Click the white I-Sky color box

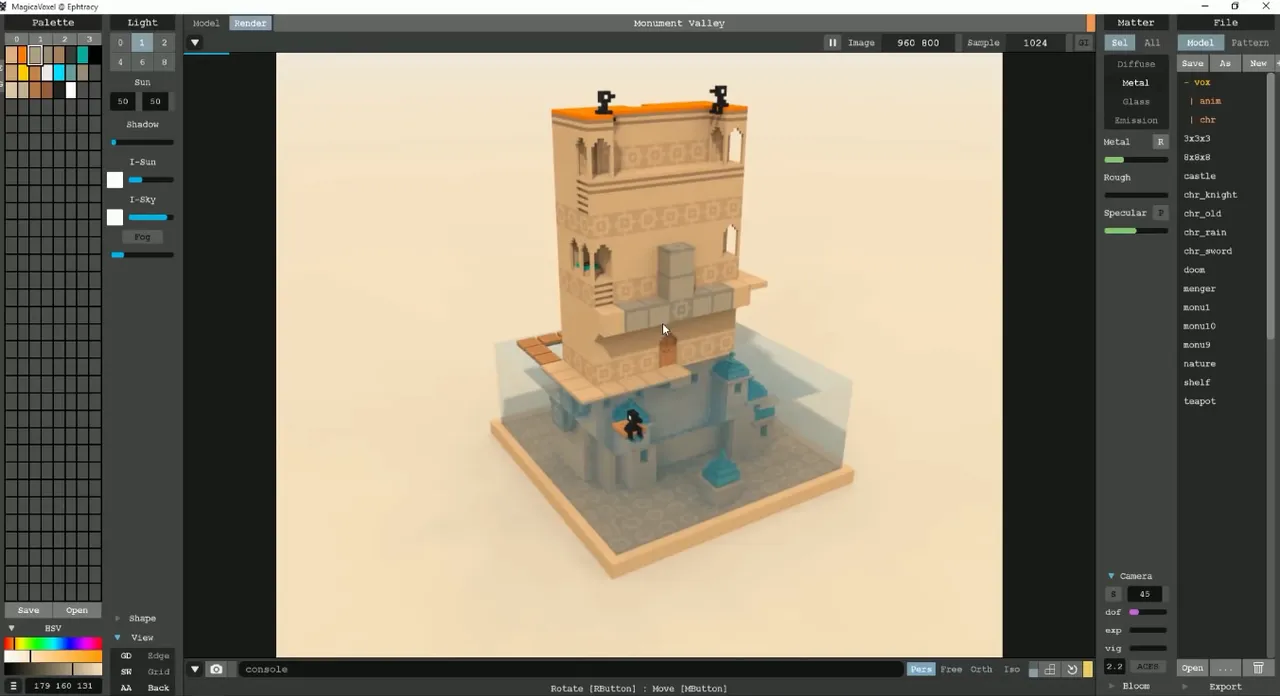[x=115, y=217]
